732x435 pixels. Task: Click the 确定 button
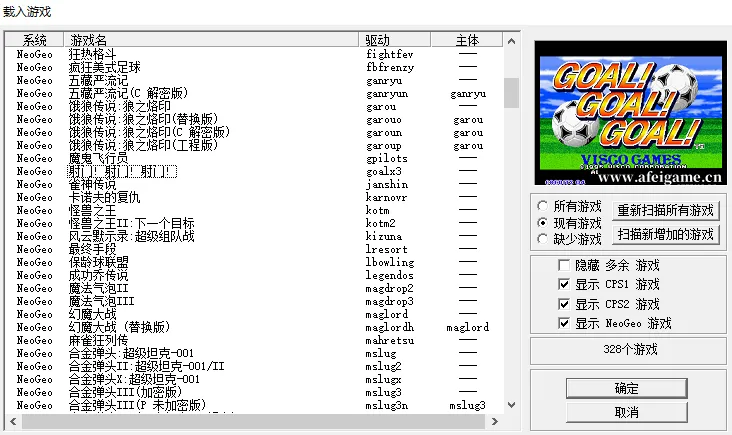pos(626,388)
